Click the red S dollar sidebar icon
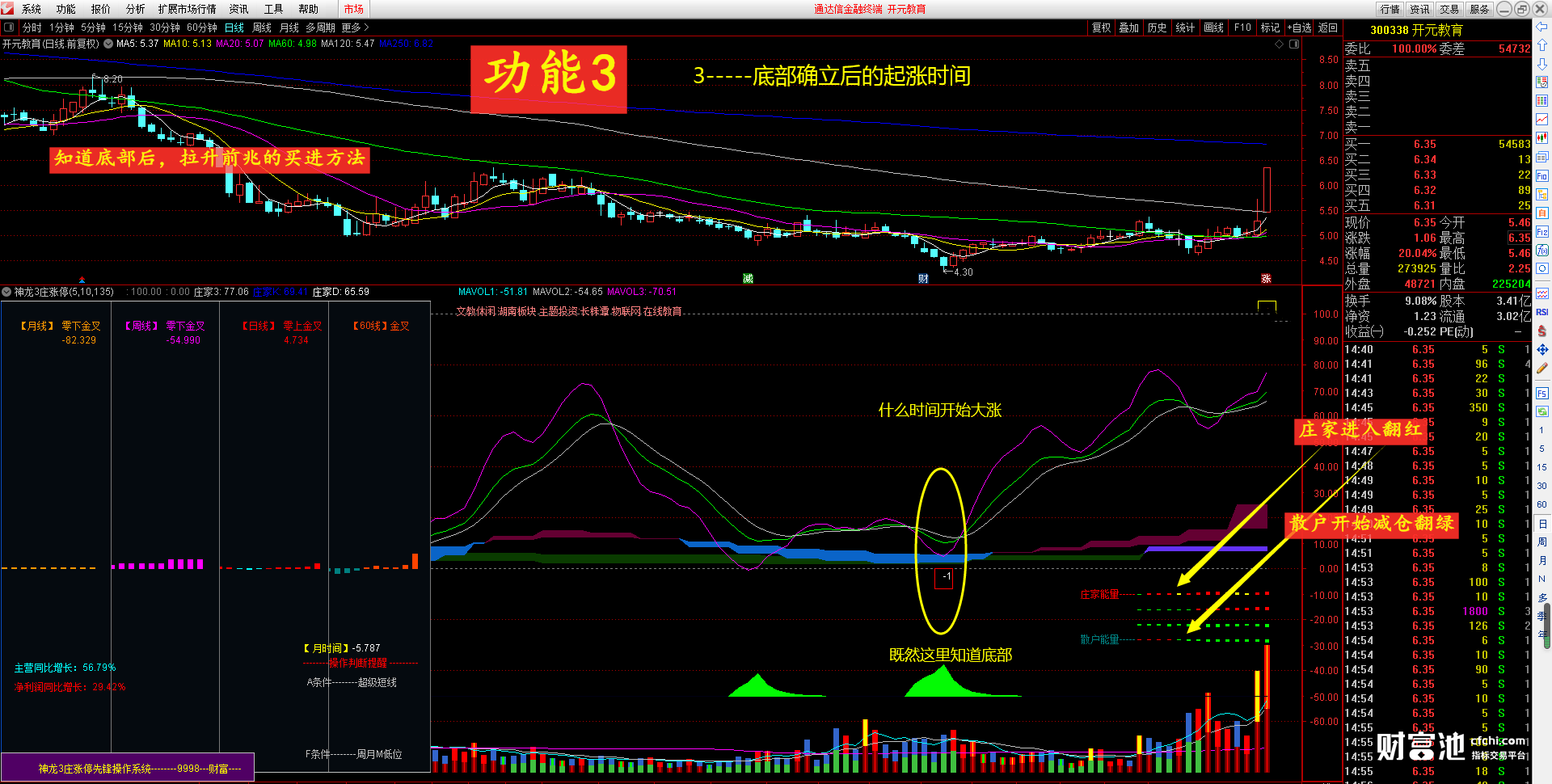The height and width of the screenshot is (784, 1552). [1541, 331]
